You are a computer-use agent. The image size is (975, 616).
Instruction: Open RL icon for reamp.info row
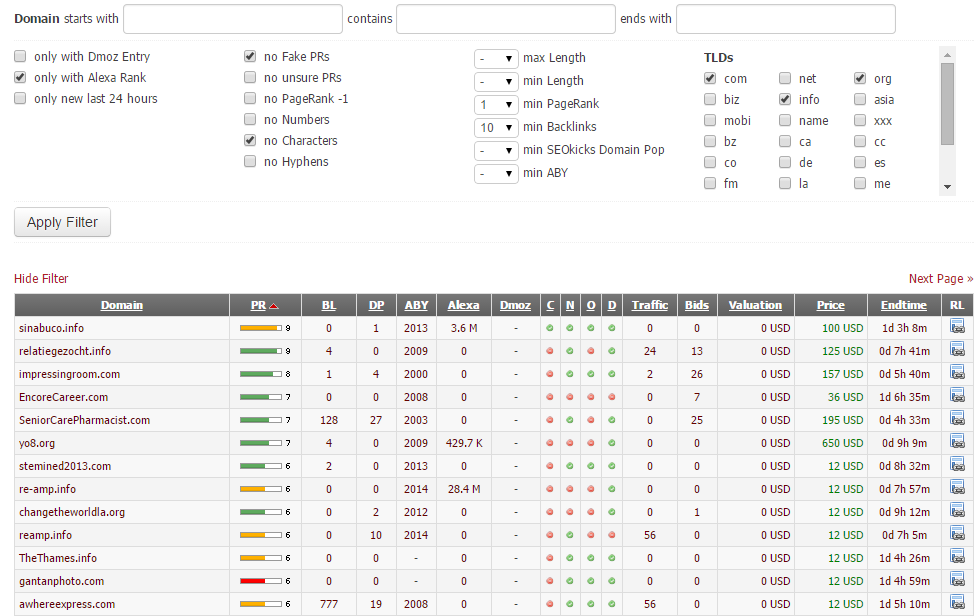coord(957,533)
